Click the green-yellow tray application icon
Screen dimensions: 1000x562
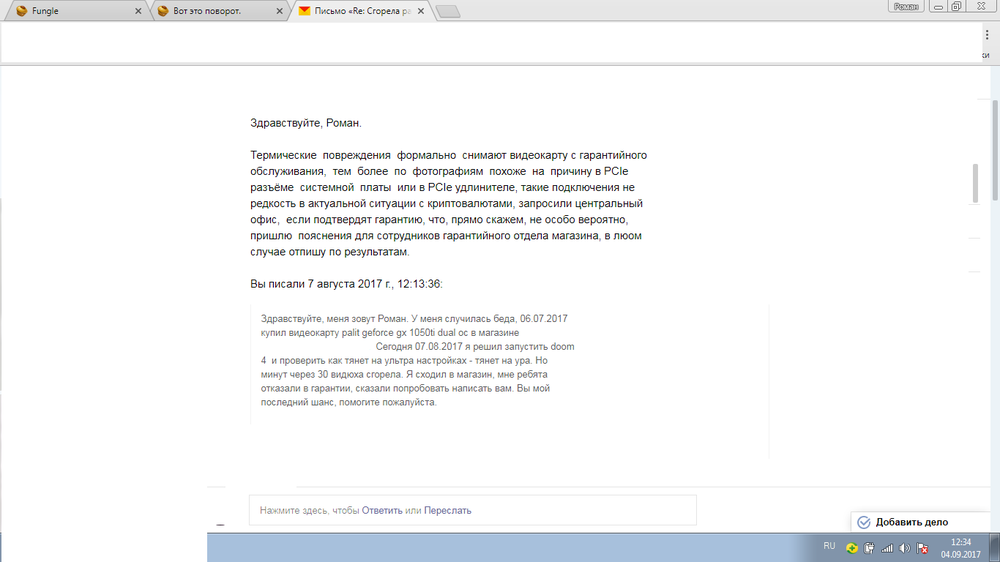[852, 548]
